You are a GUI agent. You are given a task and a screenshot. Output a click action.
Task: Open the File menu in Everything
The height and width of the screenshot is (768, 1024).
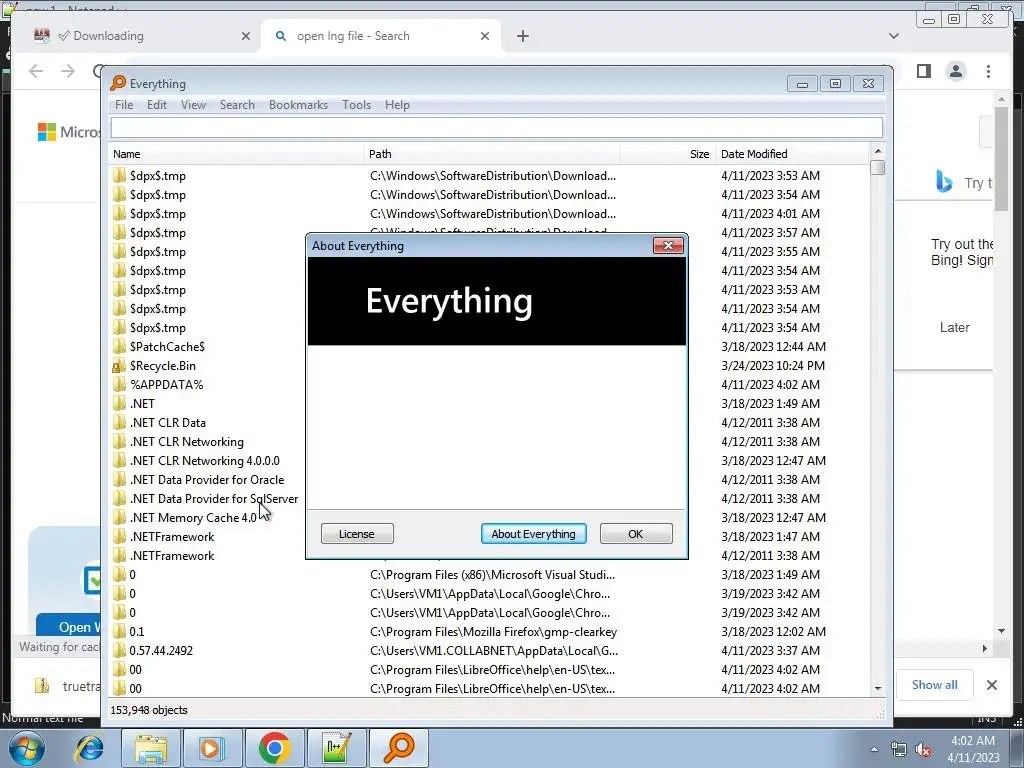pyautogui.click(x=123, y=104)
